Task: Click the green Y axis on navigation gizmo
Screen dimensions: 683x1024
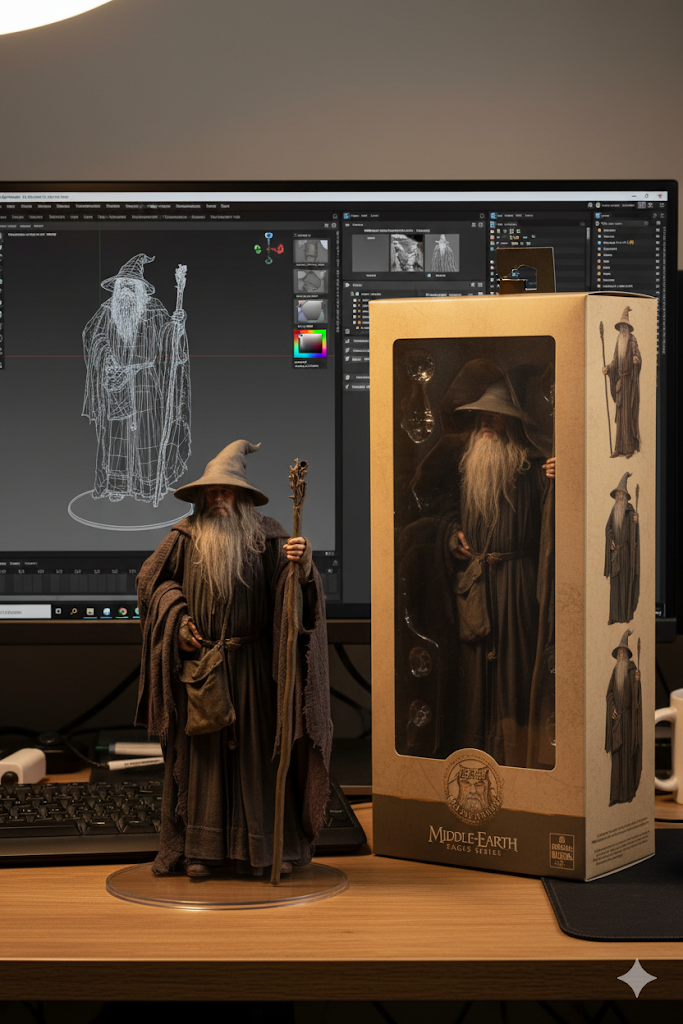Action: tap(258, 249)
